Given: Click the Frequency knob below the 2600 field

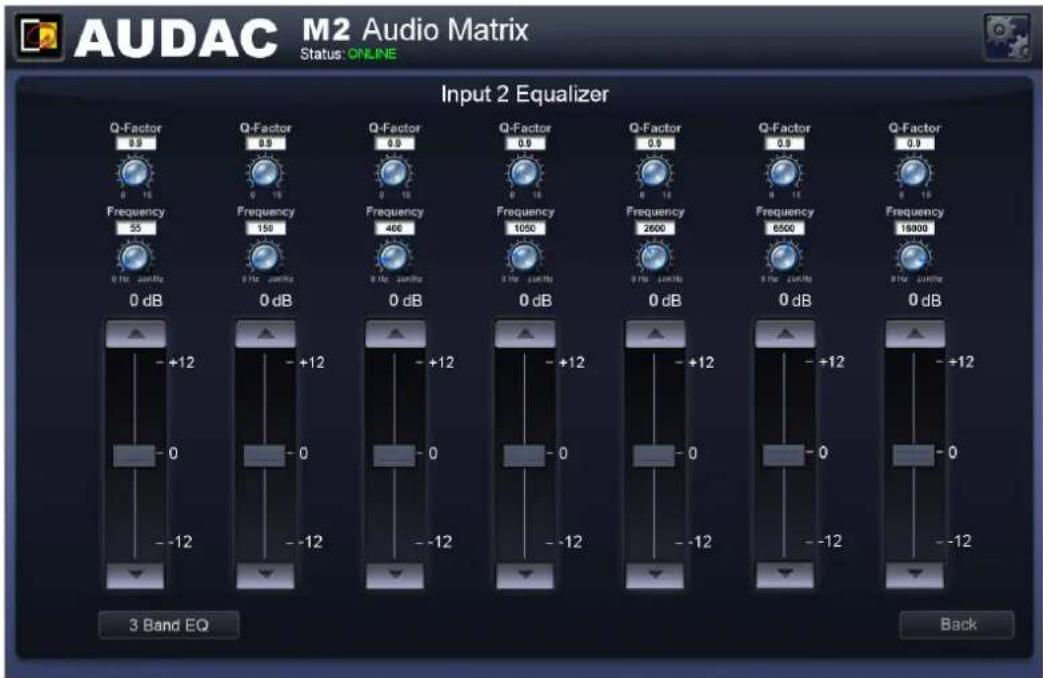Looking at the screenshot, I should click(655, 257).
